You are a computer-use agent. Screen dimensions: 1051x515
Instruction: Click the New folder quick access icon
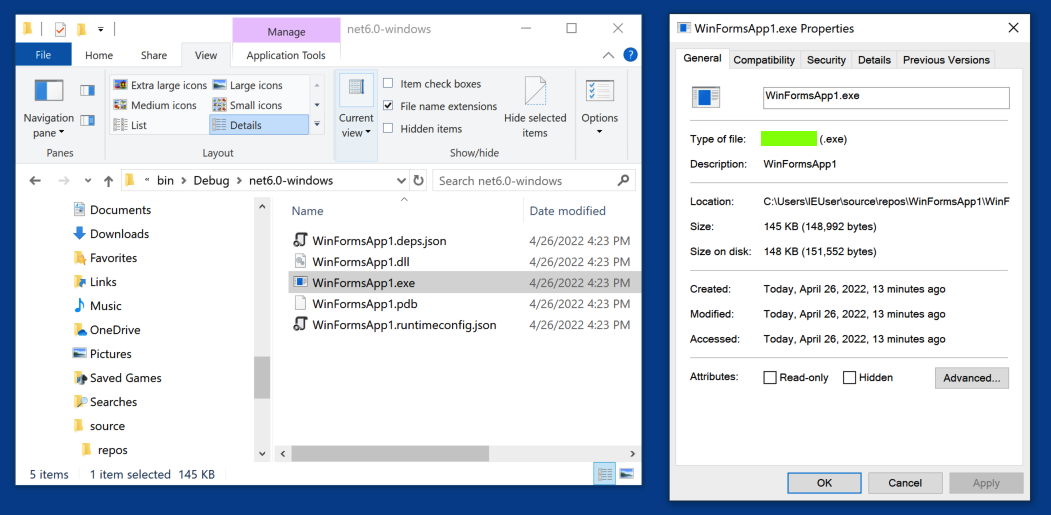[82, 30]
